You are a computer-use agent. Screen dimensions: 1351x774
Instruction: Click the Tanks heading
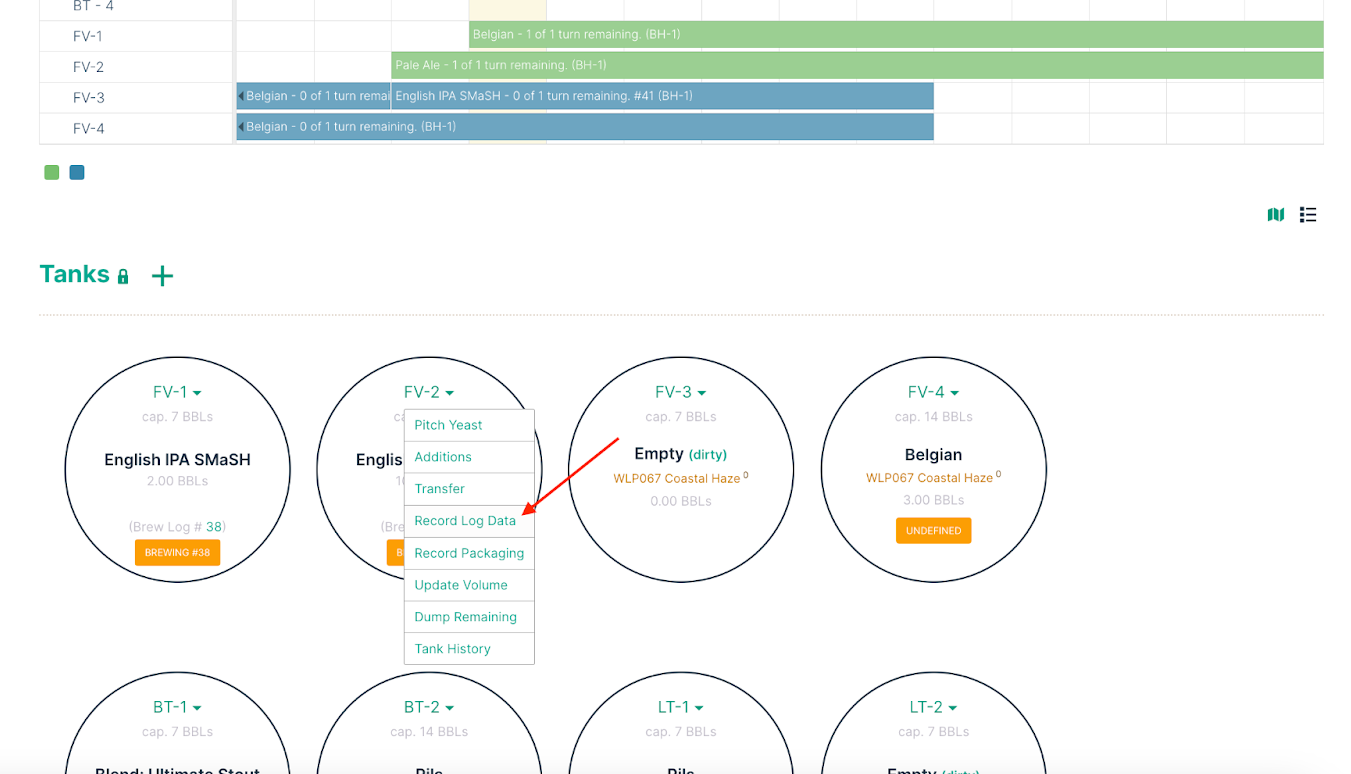(x=74, y=274)
